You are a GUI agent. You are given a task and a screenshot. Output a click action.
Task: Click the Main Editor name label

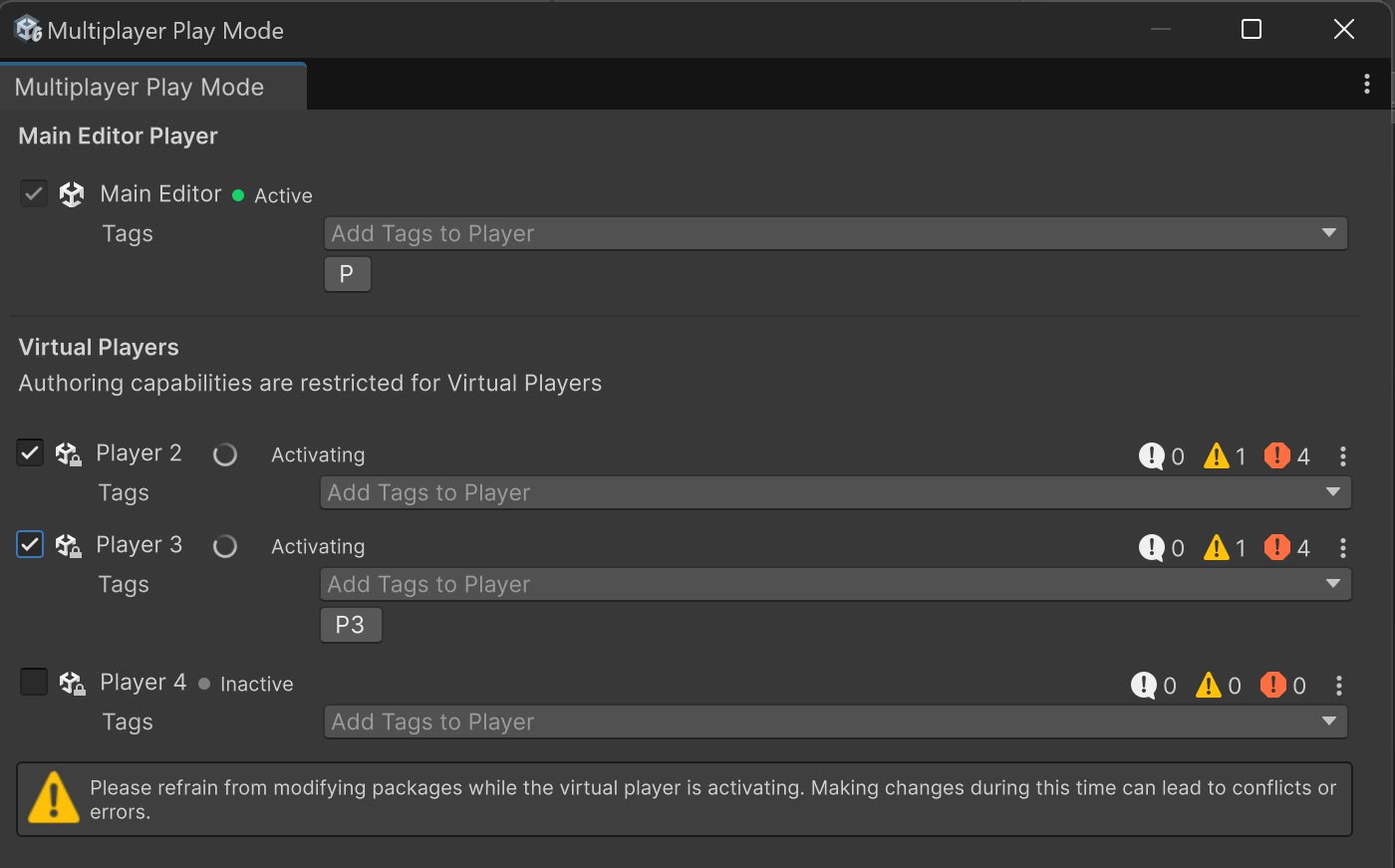tap(160, 194)
